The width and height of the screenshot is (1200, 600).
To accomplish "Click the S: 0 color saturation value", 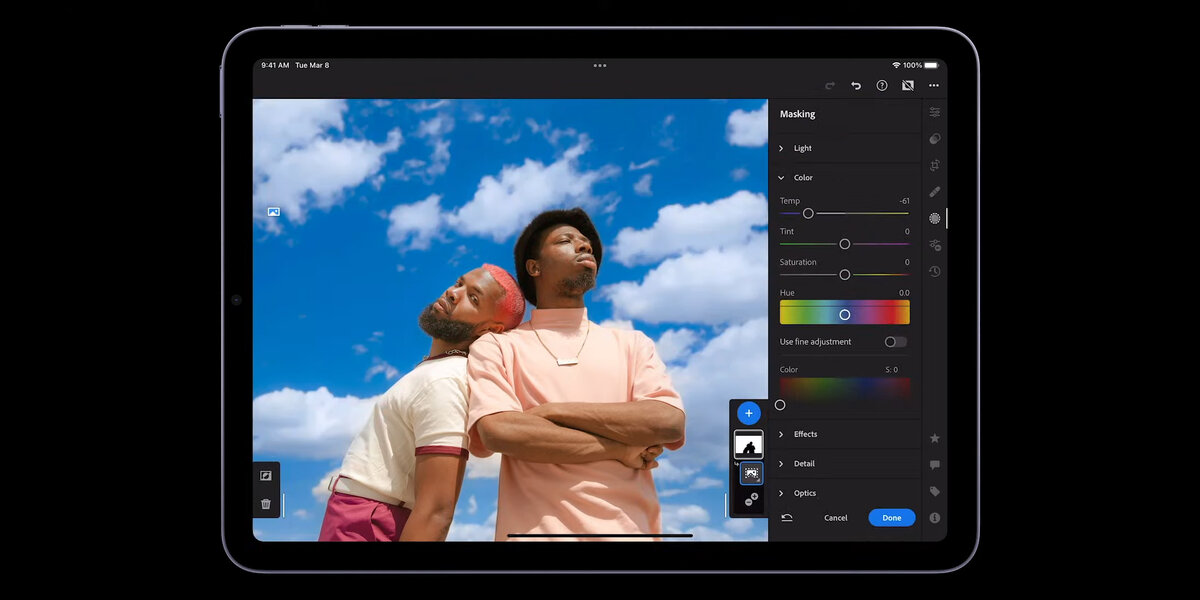I will (892, 370).
